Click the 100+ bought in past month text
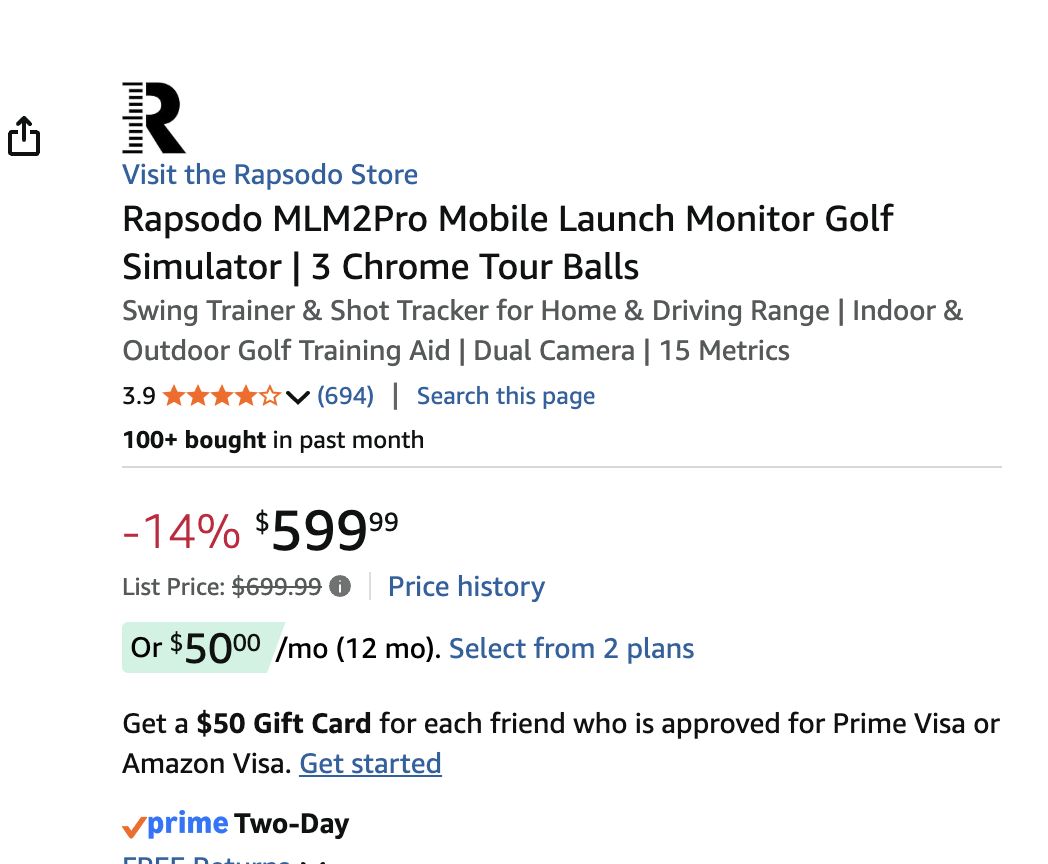1048x864 pixels. tap(273, 440)
